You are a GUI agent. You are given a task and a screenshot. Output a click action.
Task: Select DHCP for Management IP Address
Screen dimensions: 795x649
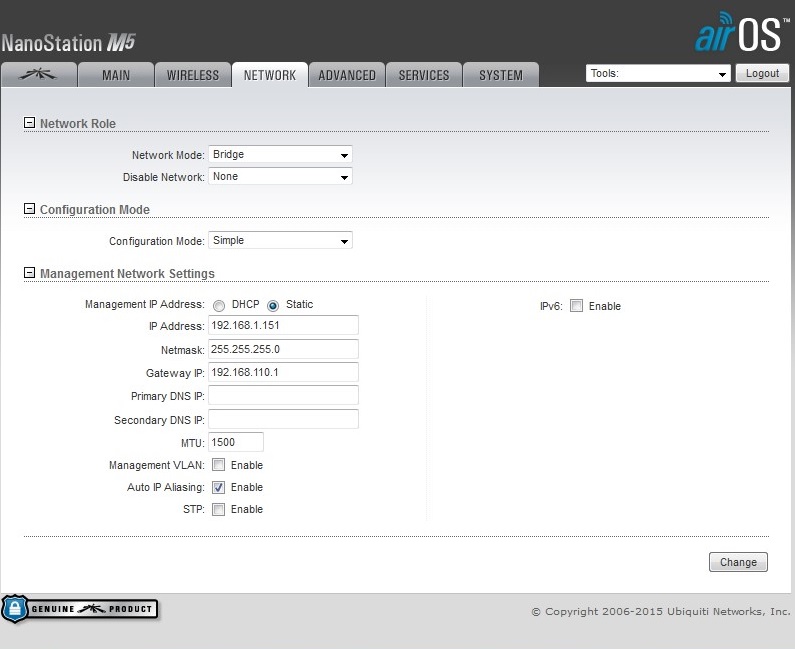pyautogui.click(x=219, y=305)
